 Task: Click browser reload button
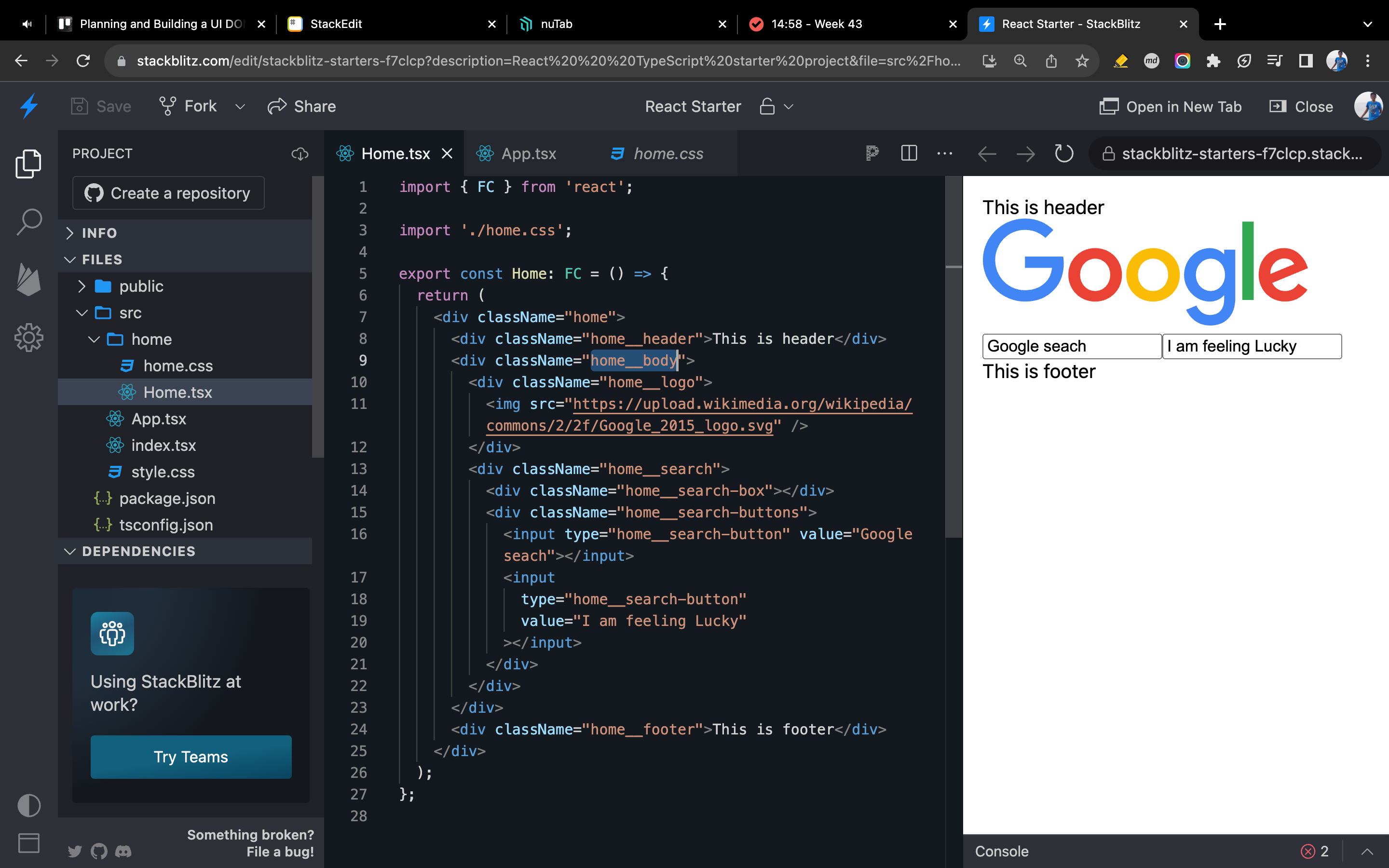83,61
